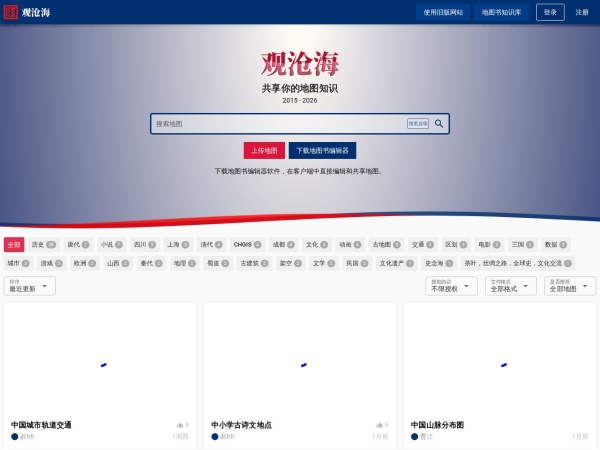Click the red 上传地图 upload button
The height and width of the screenshot is (450, 600).
264,151
